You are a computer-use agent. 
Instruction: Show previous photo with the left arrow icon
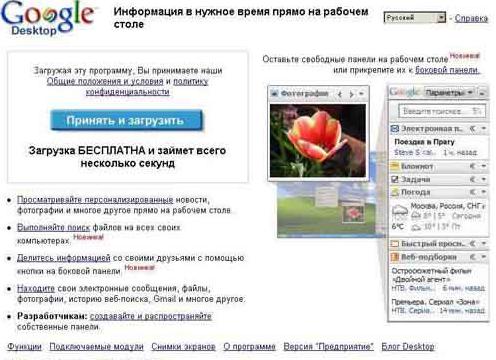click(x=340, y=94)
